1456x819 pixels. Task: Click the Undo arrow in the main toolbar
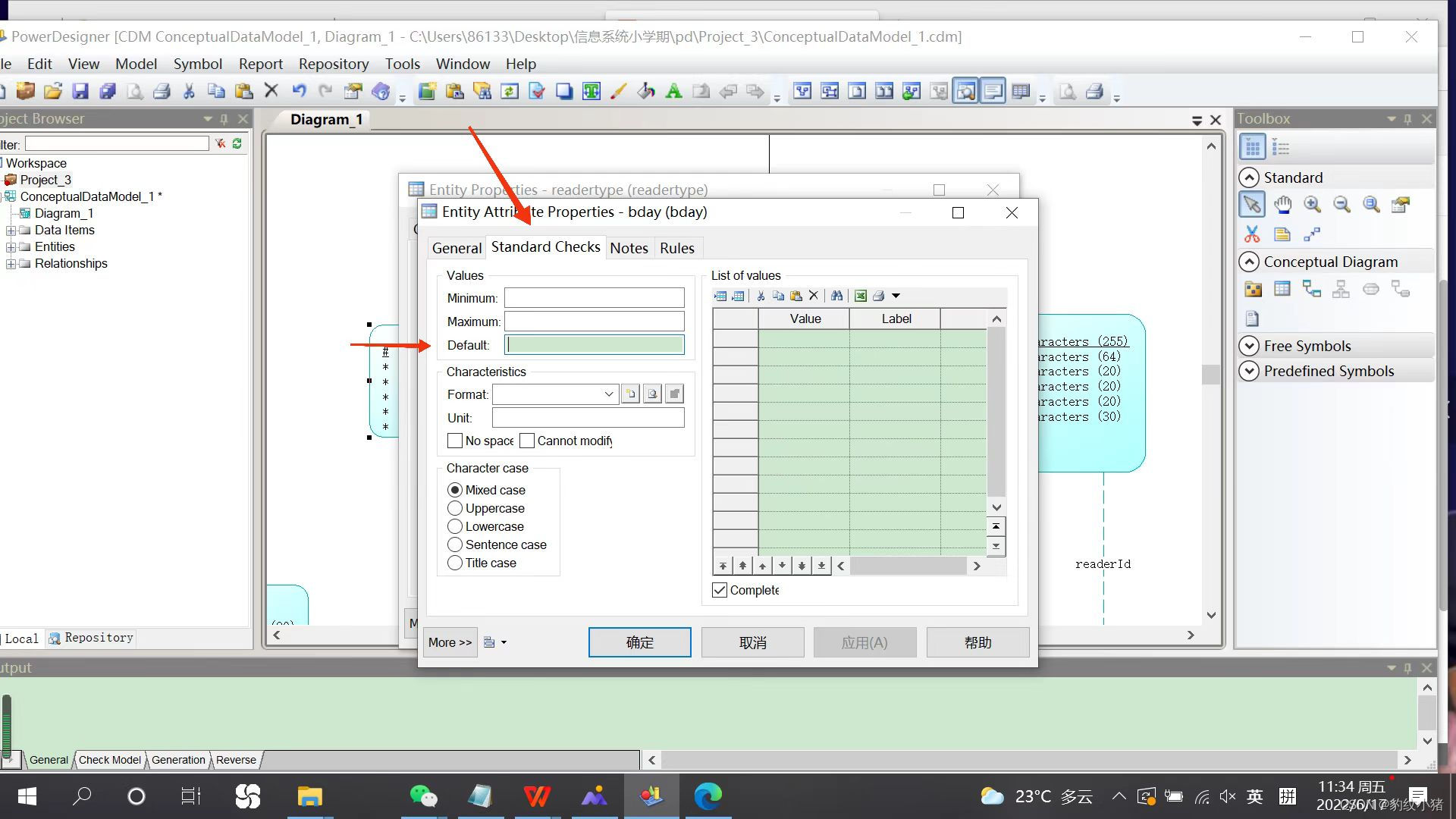[x=299, y=92]
